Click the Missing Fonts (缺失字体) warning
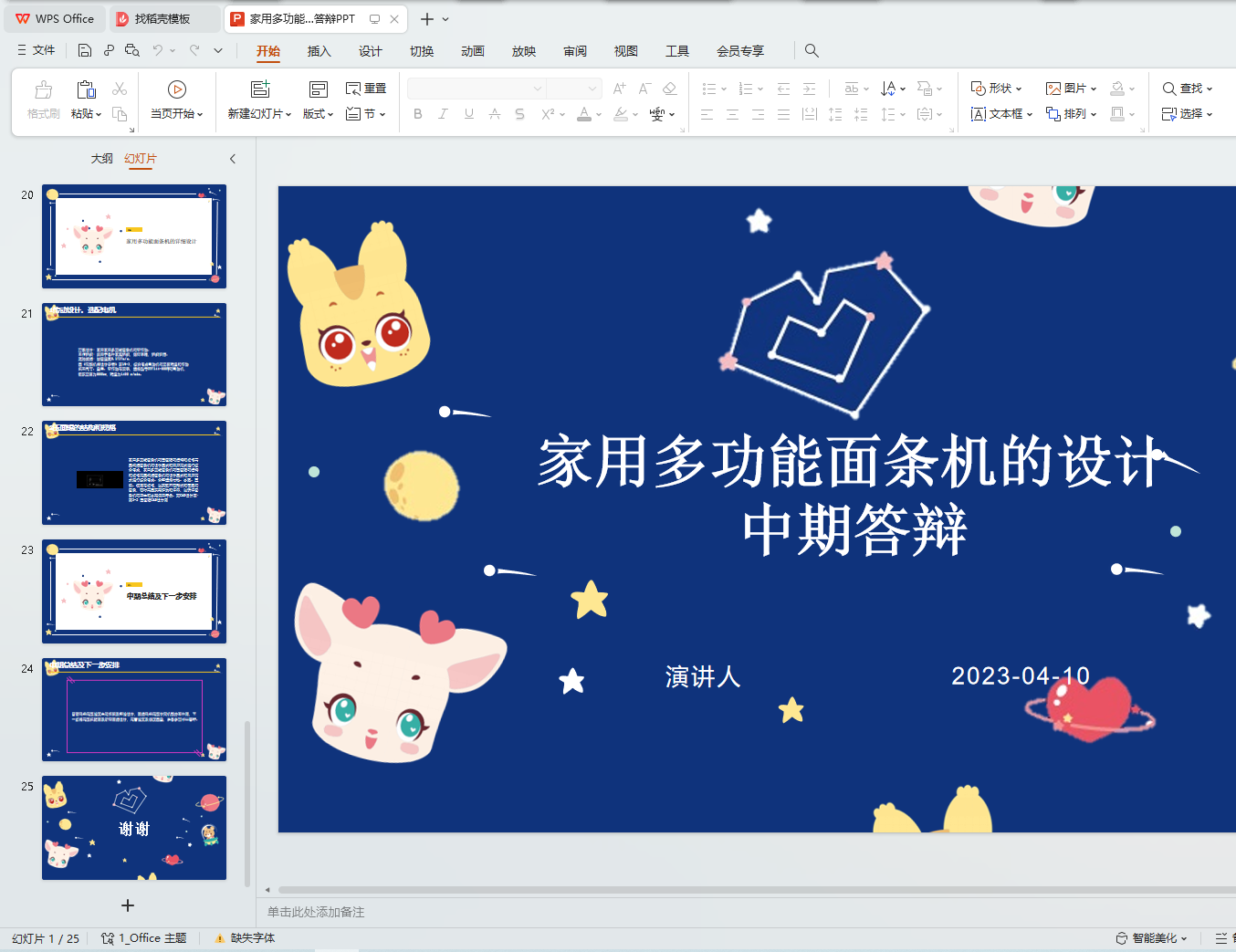Screen dimensions: 1236x952 click(x=245, y=938)
